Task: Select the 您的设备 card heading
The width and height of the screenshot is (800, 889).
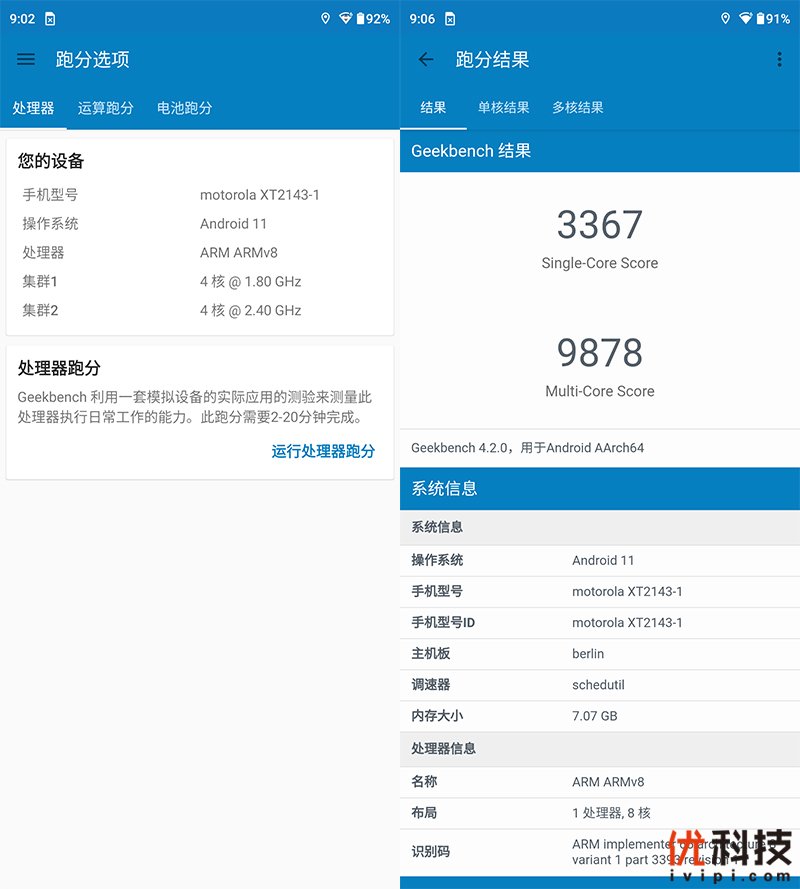Action: 51,161
